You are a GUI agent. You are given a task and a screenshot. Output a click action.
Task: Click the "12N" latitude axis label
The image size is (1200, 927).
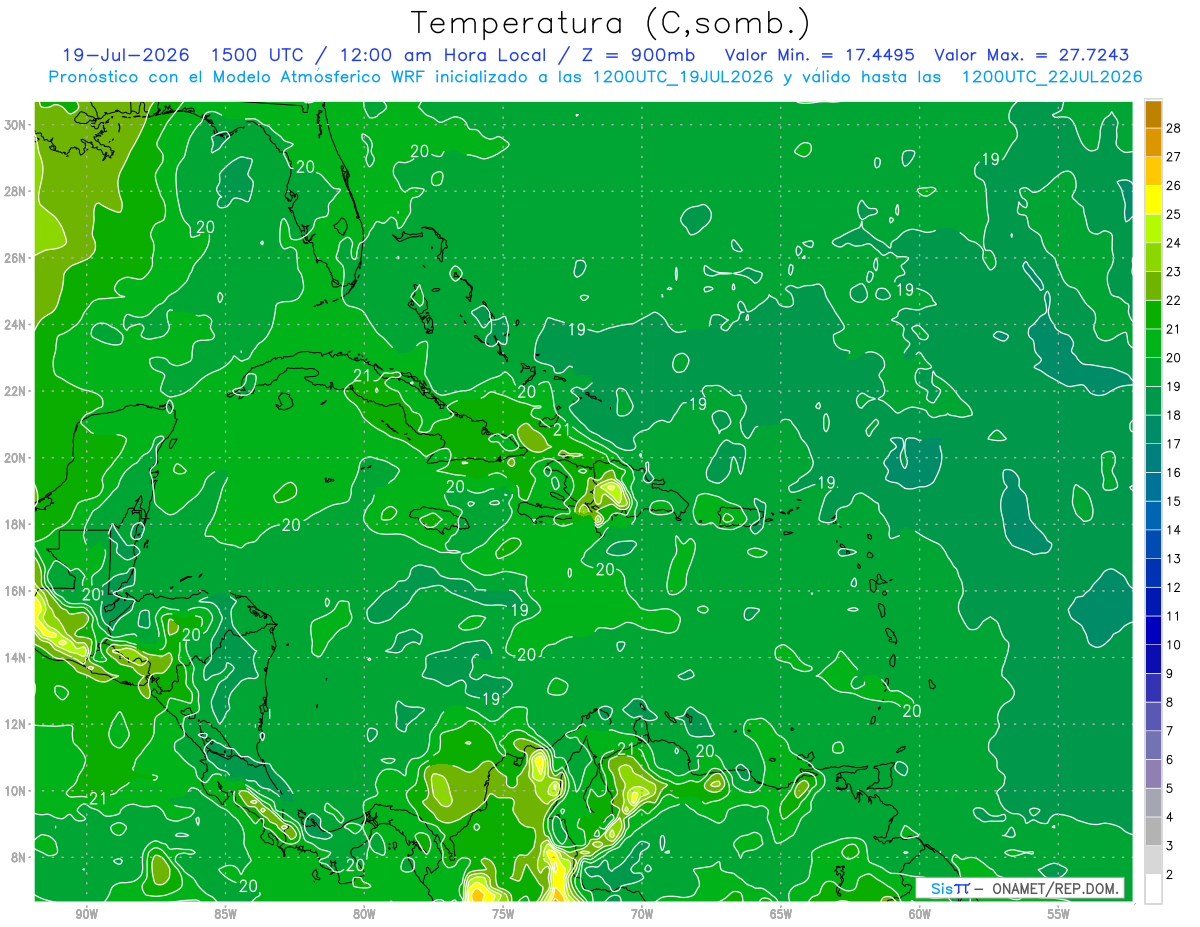pyautogui.click(x=17, y=723)
